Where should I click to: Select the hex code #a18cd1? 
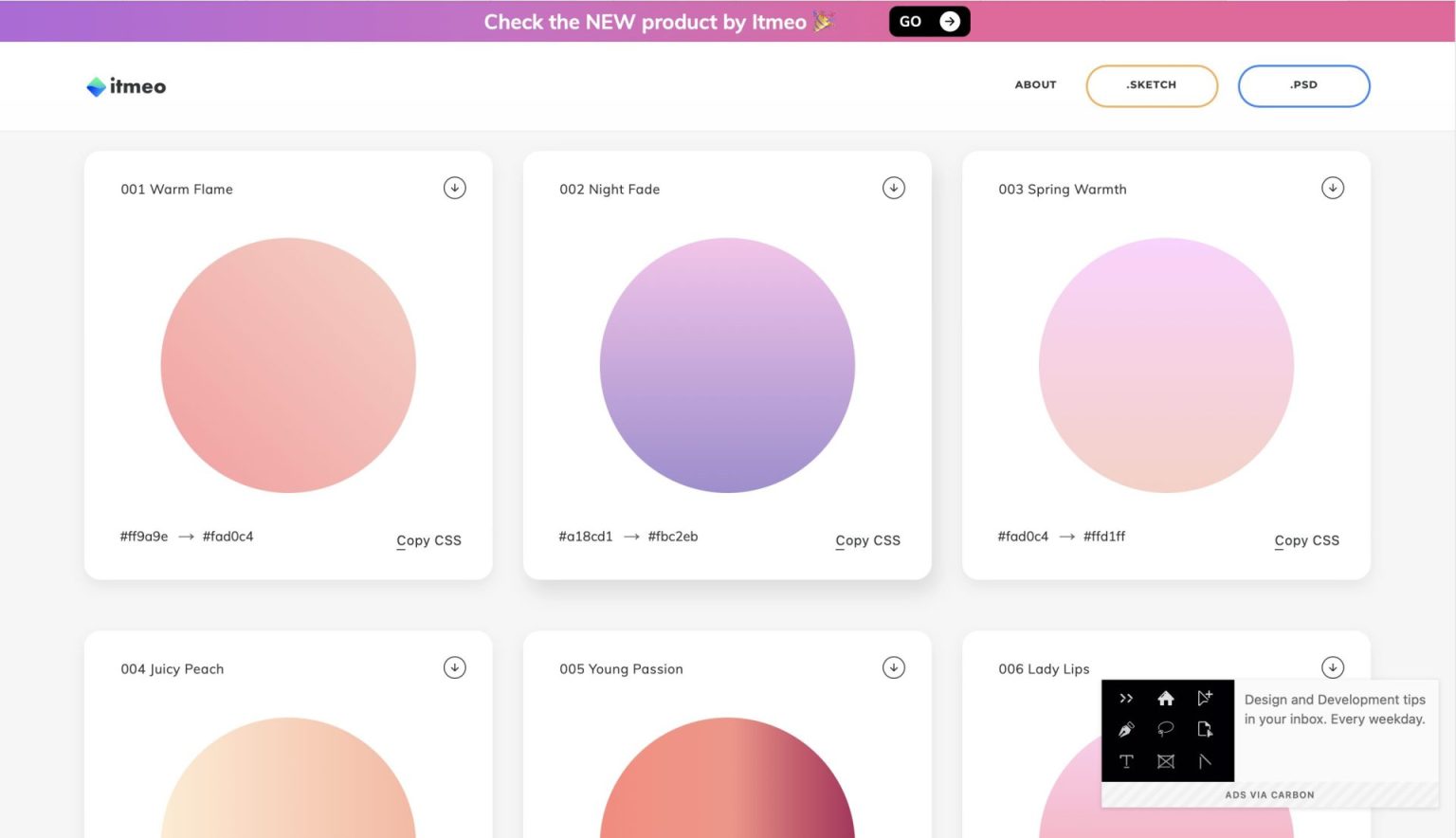tap(585, 536)
